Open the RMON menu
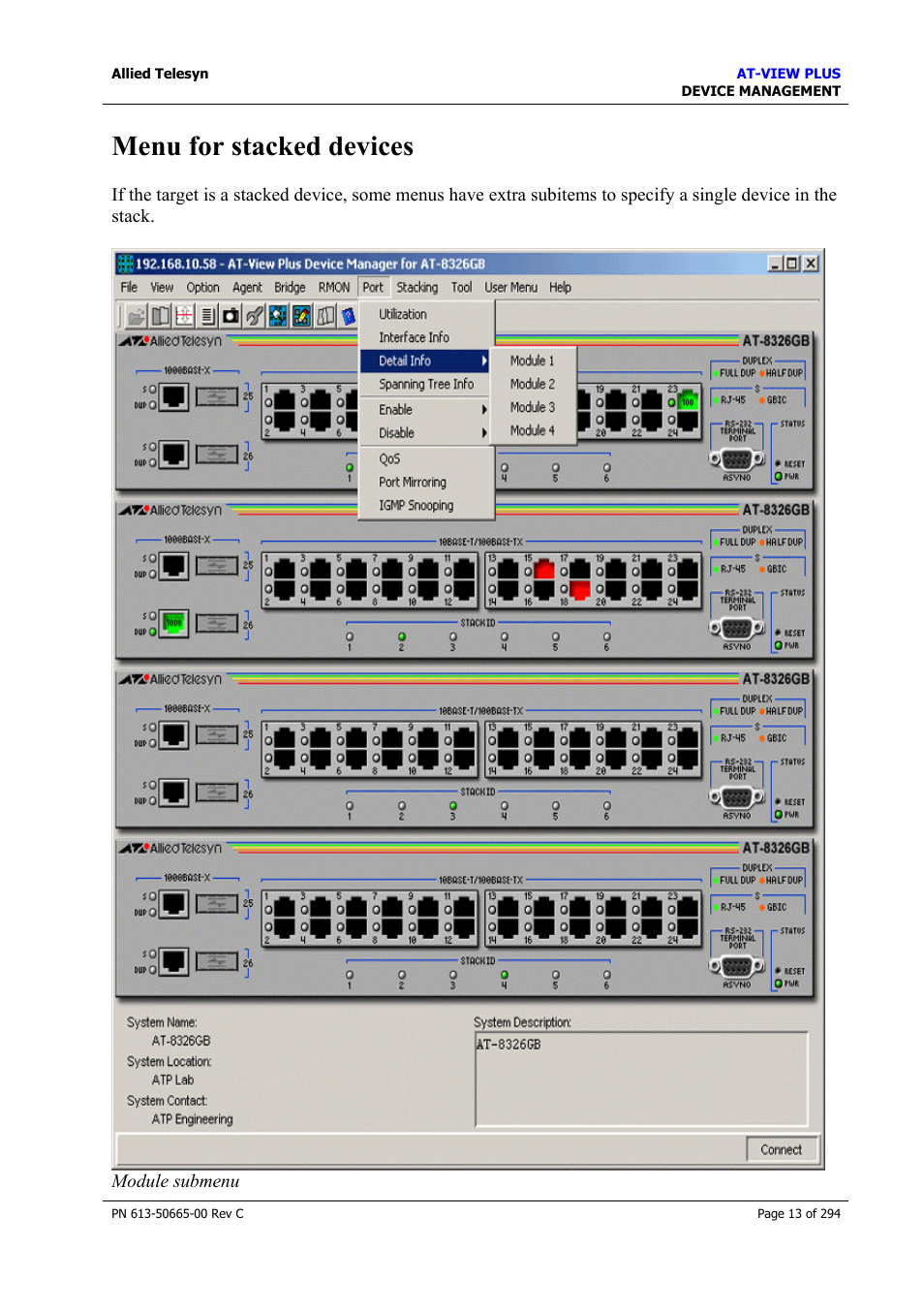924x1309 pixels. coord(334,288)
